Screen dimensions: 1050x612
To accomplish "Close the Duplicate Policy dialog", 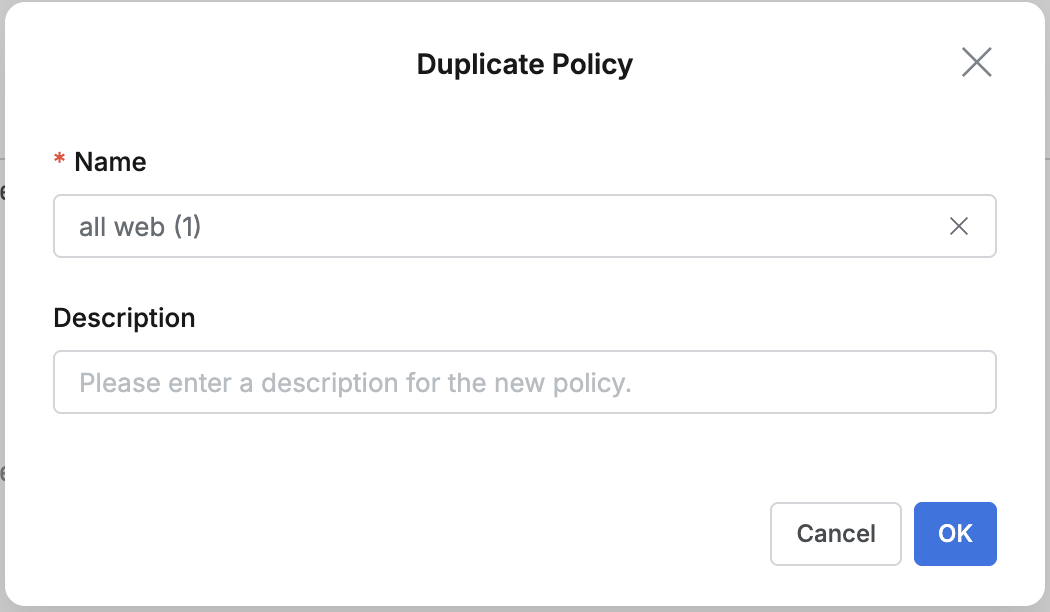I will tap(976, 62).
